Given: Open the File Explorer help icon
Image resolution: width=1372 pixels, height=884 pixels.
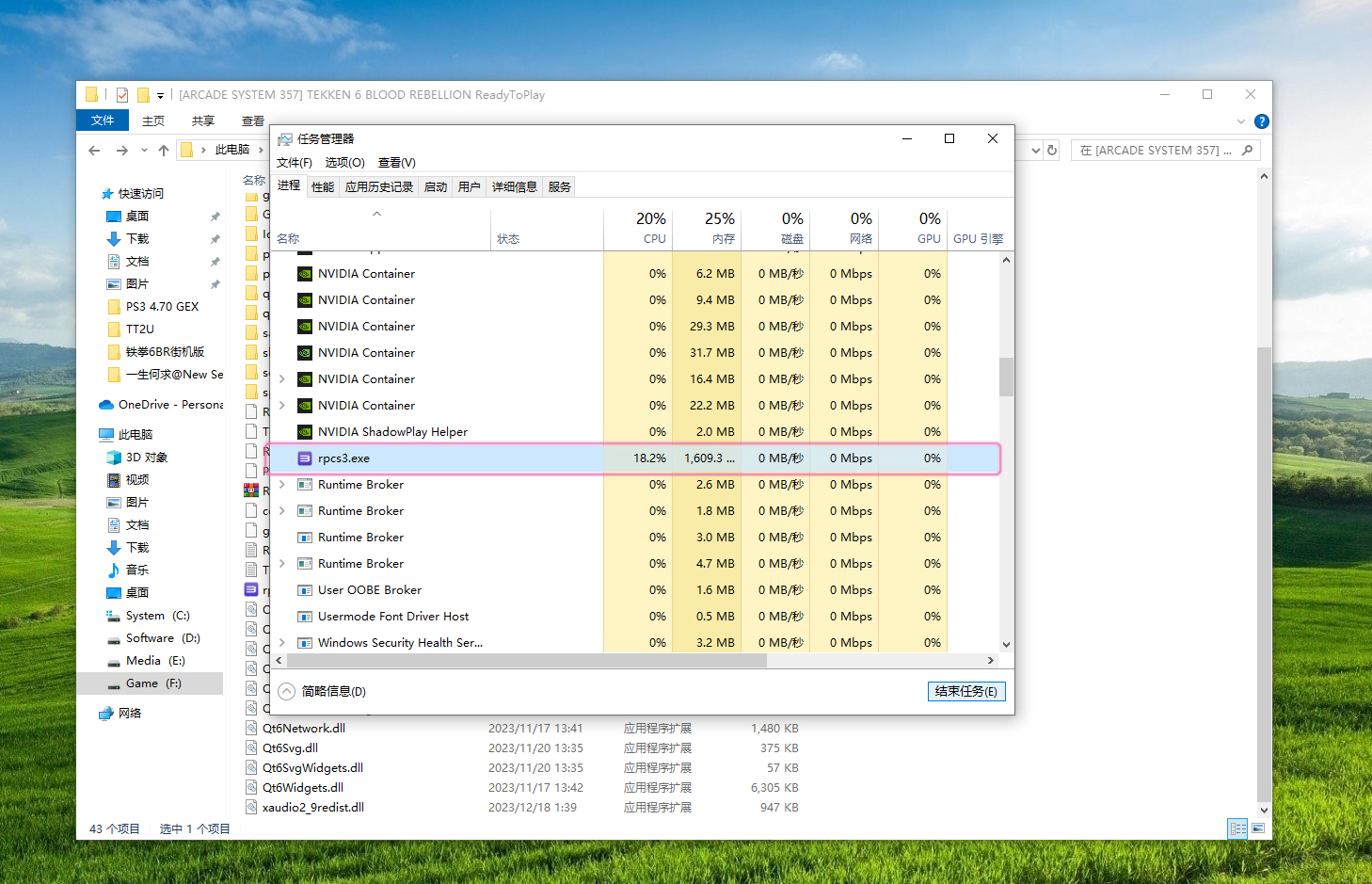Looking at the screenshot, I should [1261, 121].
